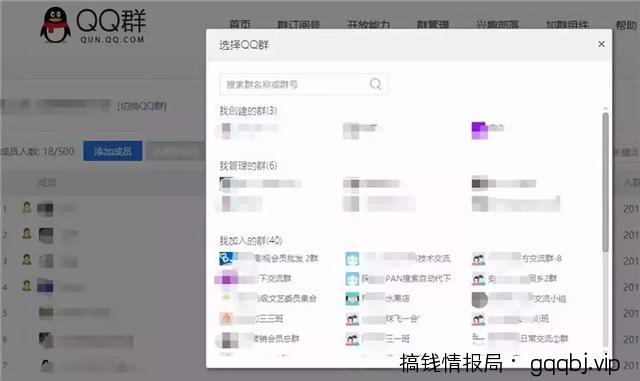Select round gray avatar of 交流小组 group
Viewport: 640px width, 381px height.
click(x=479, y=299)
